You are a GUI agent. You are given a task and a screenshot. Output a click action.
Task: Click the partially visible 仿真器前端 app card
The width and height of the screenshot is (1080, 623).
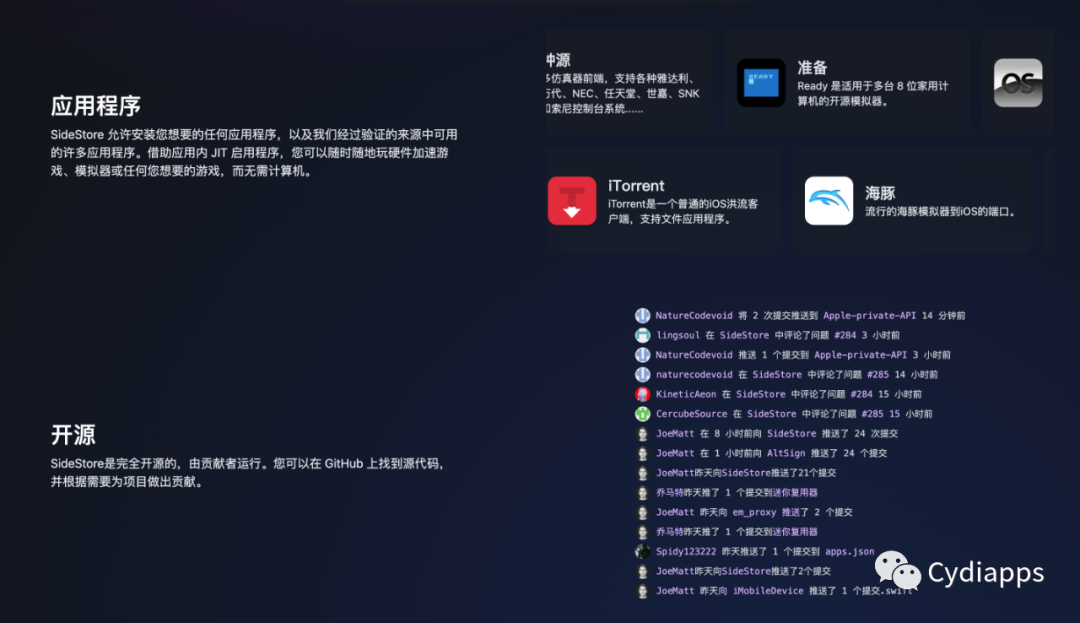click(629, 83)
